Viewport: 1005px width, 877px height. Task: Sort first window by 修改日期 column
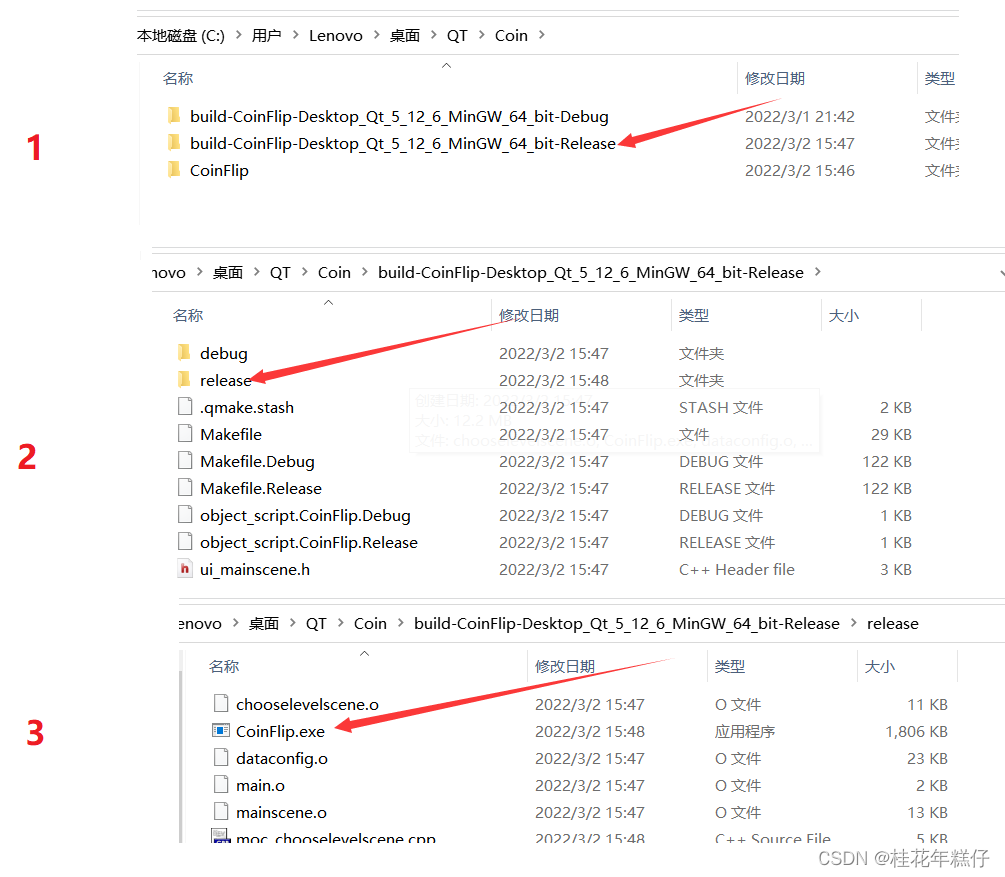coord(775,78)
